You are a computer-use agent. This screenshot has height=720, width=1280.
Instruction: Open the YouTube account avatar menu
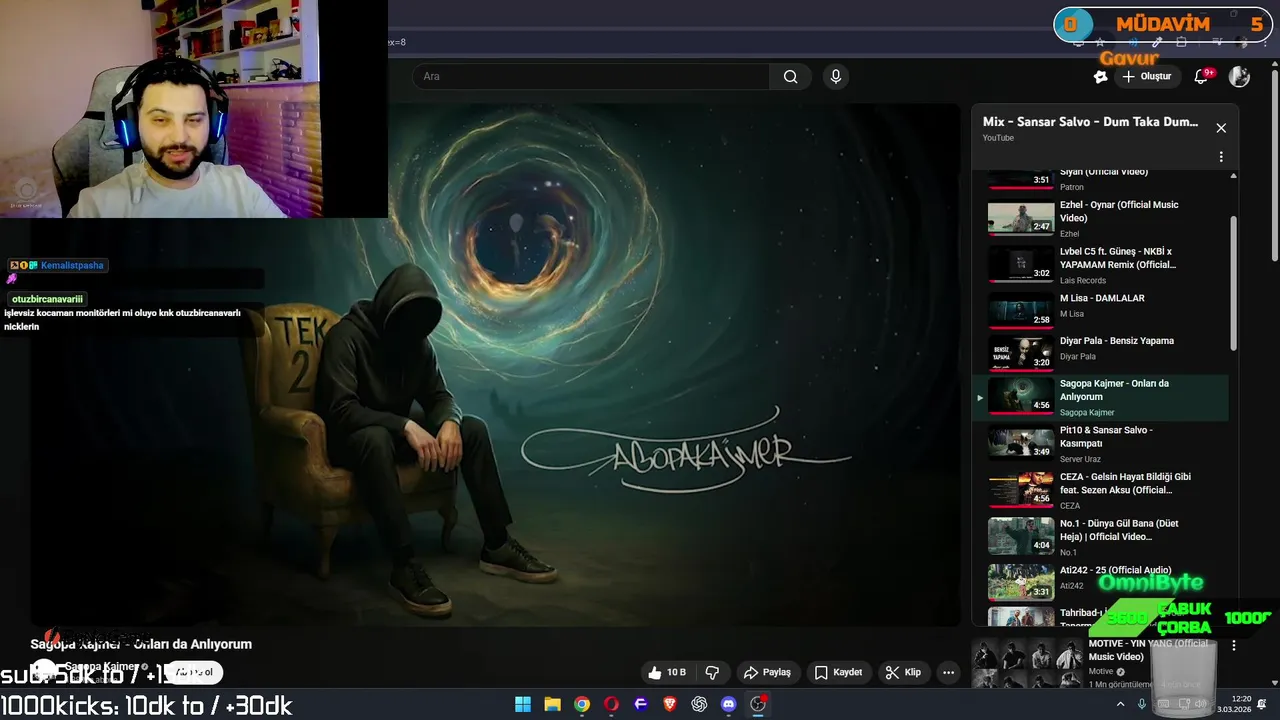click(x=1239, y=77)
